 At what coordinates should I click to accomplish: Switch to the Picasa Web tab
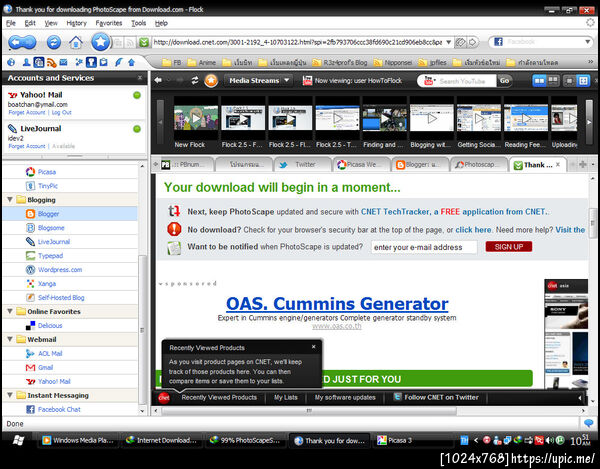point(361,164)
